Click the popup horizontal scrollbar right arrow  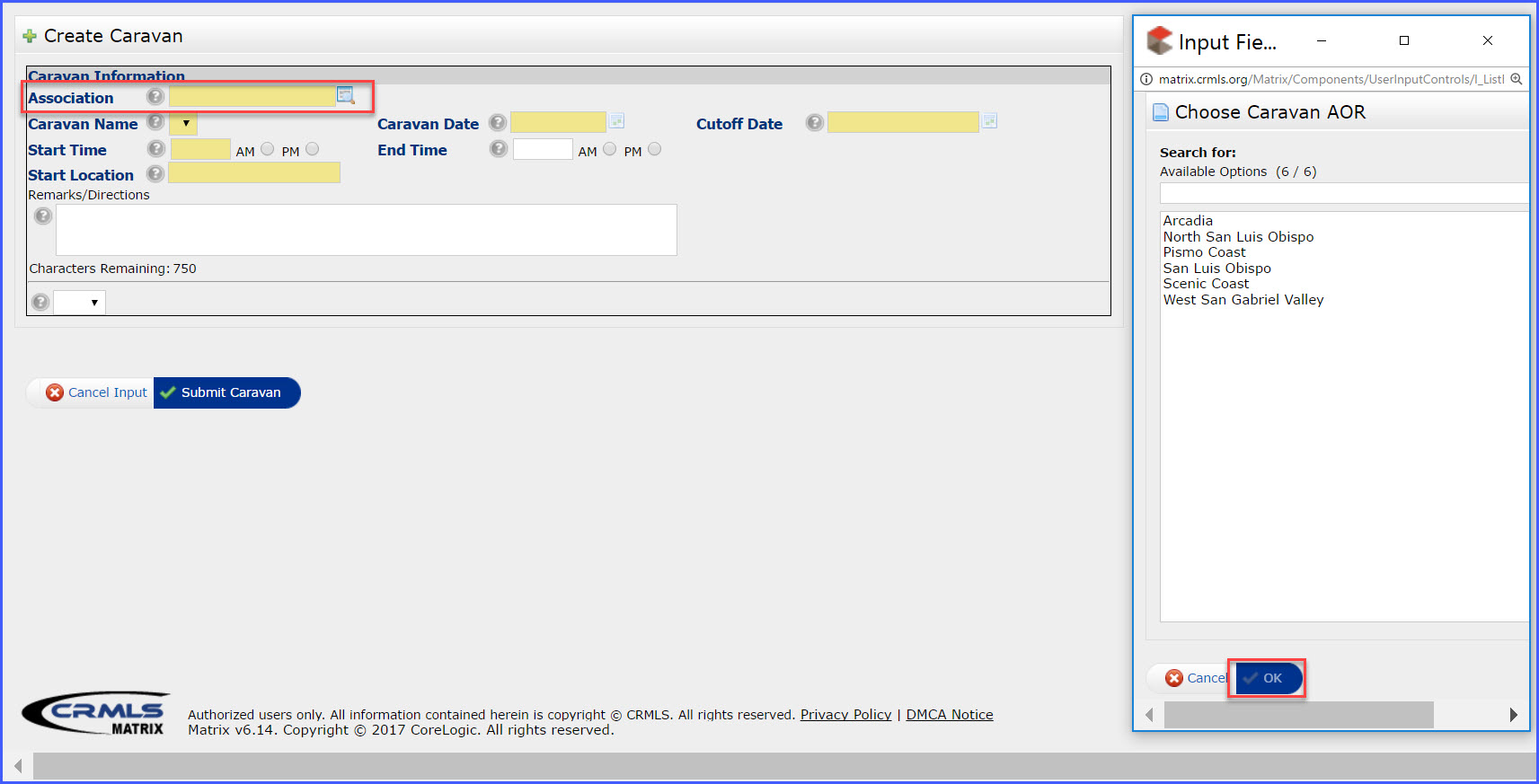[1513, 715]
